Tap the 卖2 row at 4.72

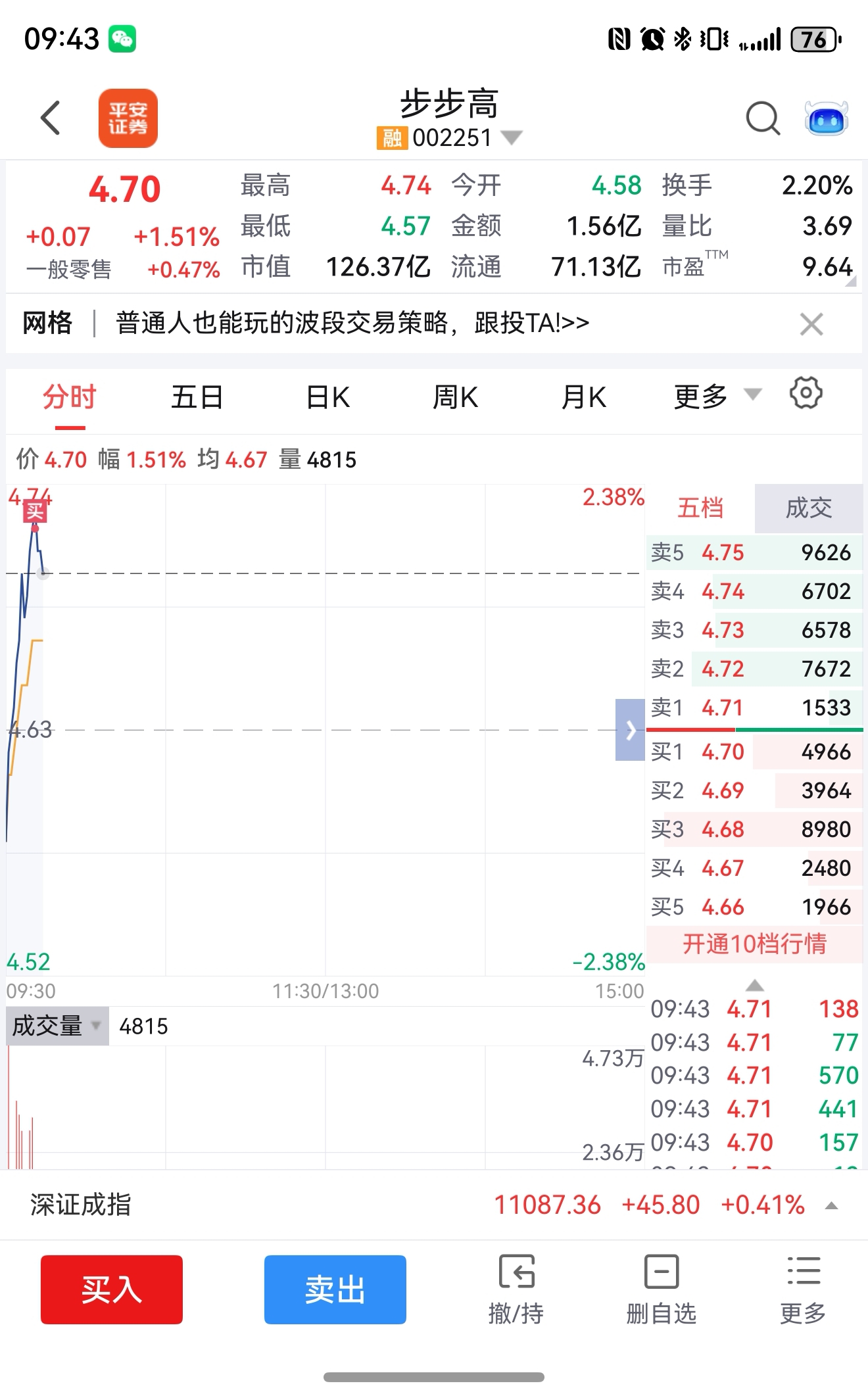click(754, 669)
